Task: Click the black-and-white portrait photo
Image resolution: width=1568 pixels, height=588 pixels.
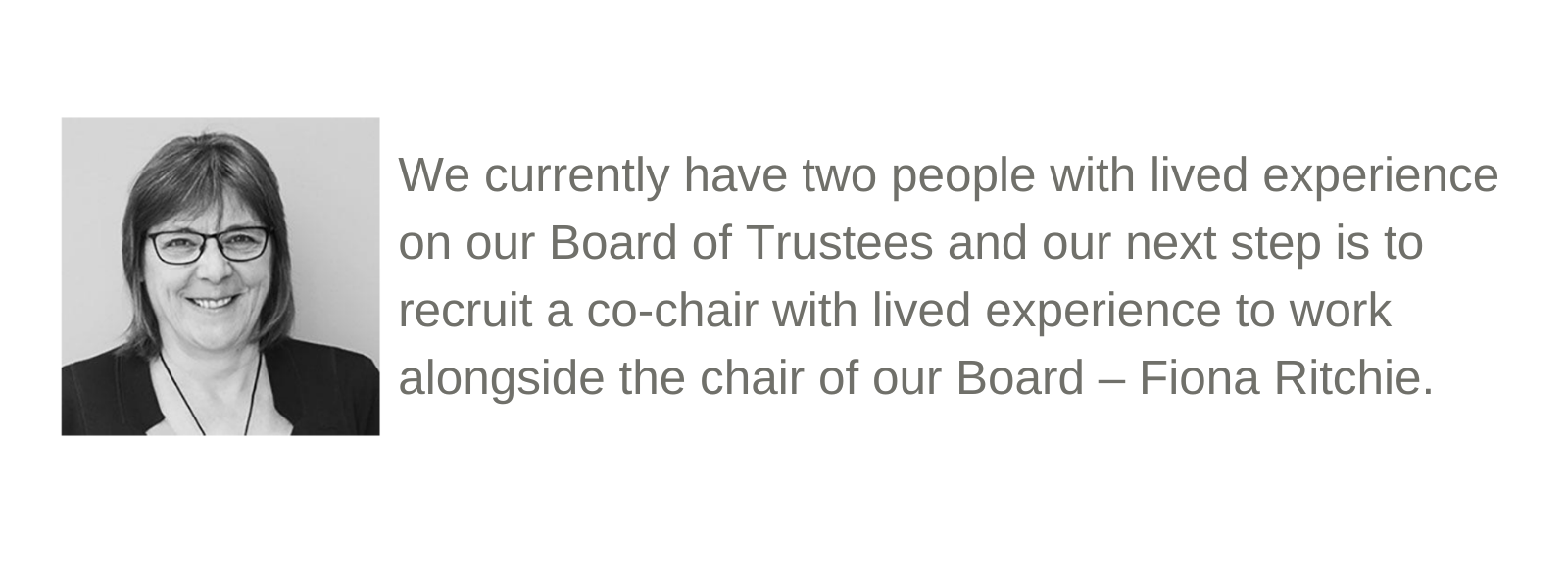Action: point(220,276)
